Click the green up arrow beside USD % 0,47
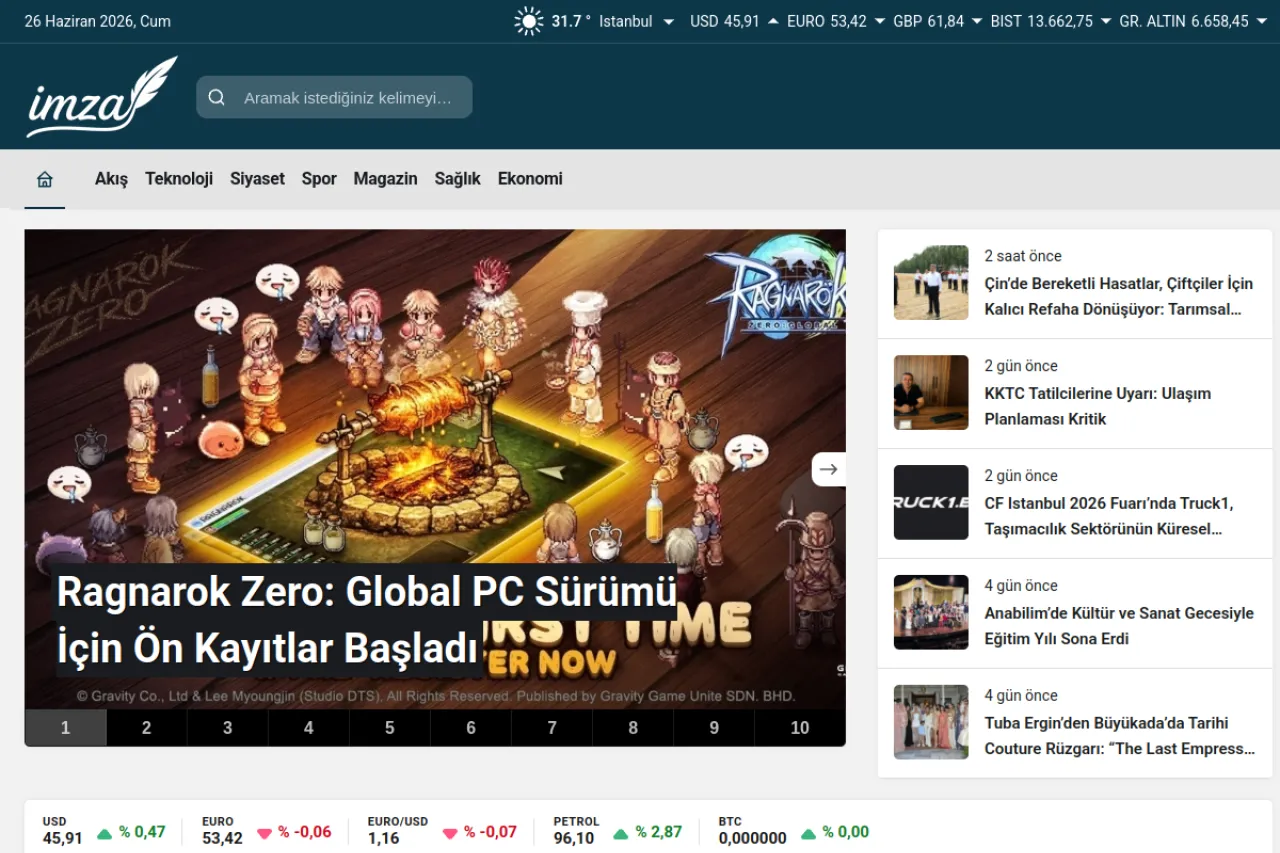The image size is (1280, 853). (x=105, y=833)
